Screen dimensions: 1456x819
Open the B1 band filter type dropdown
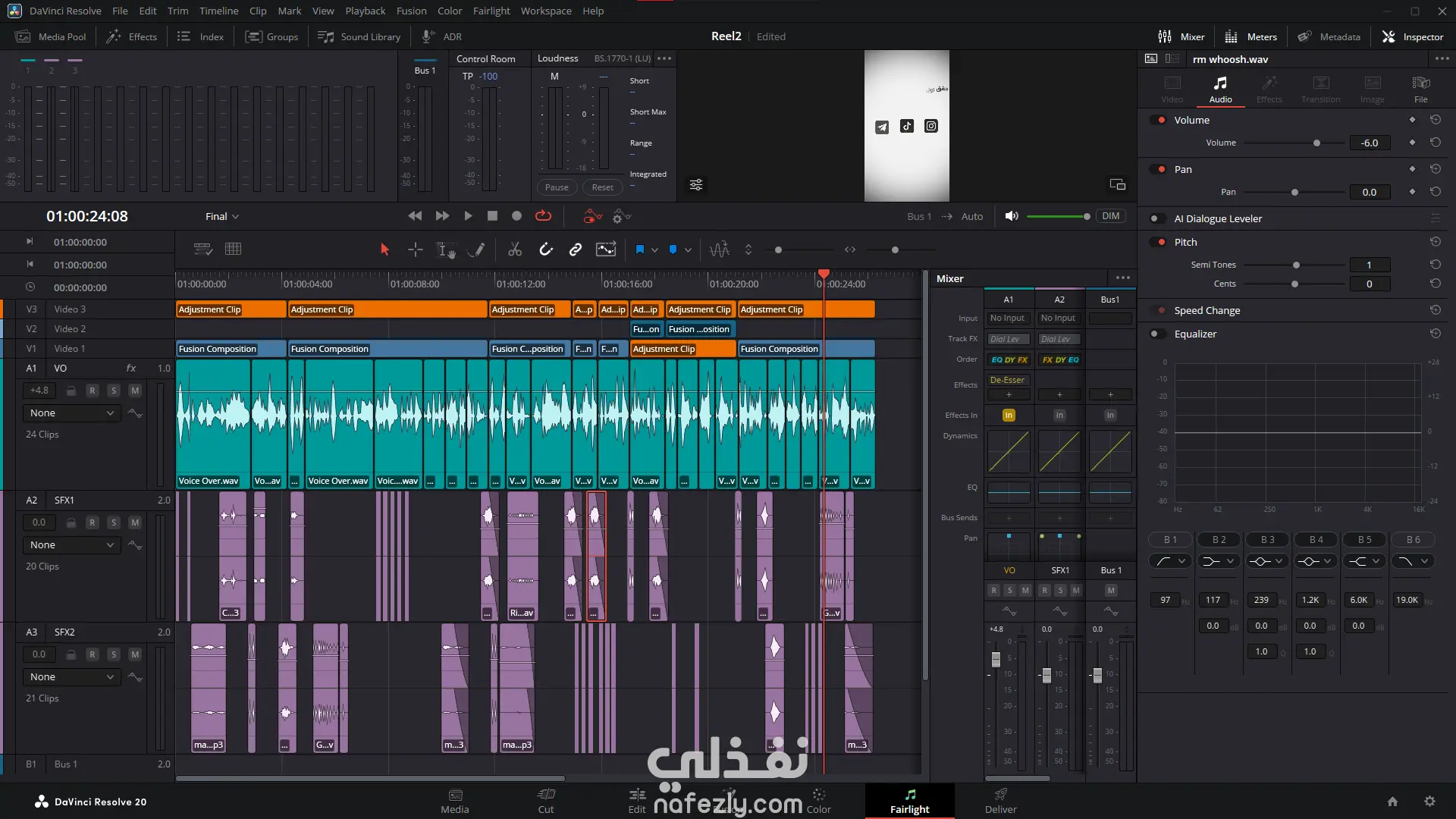1170,561
